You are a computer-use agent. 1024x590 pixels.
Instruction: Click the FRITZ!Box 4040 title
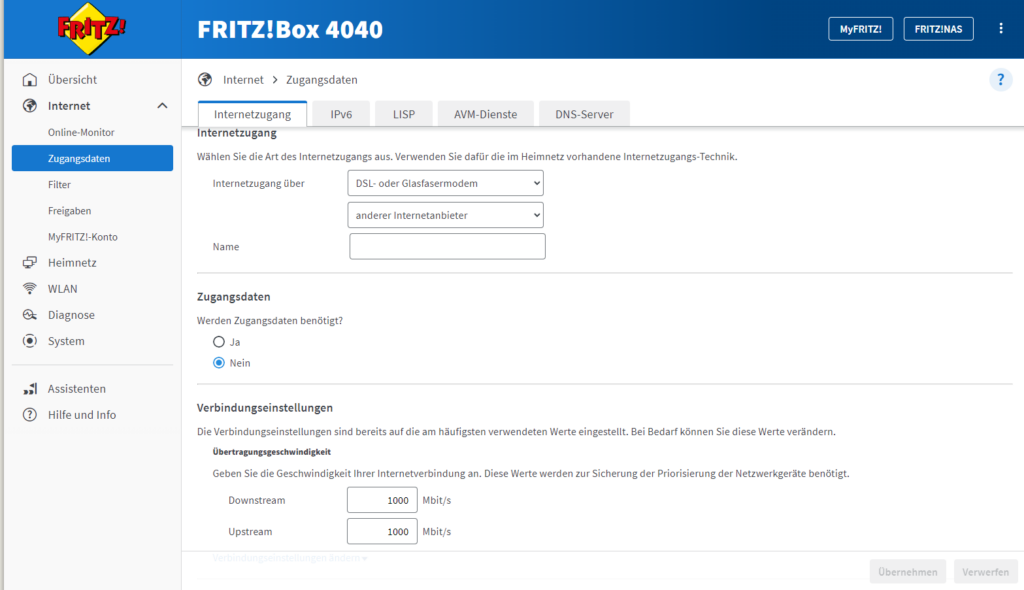click(290, 29)
